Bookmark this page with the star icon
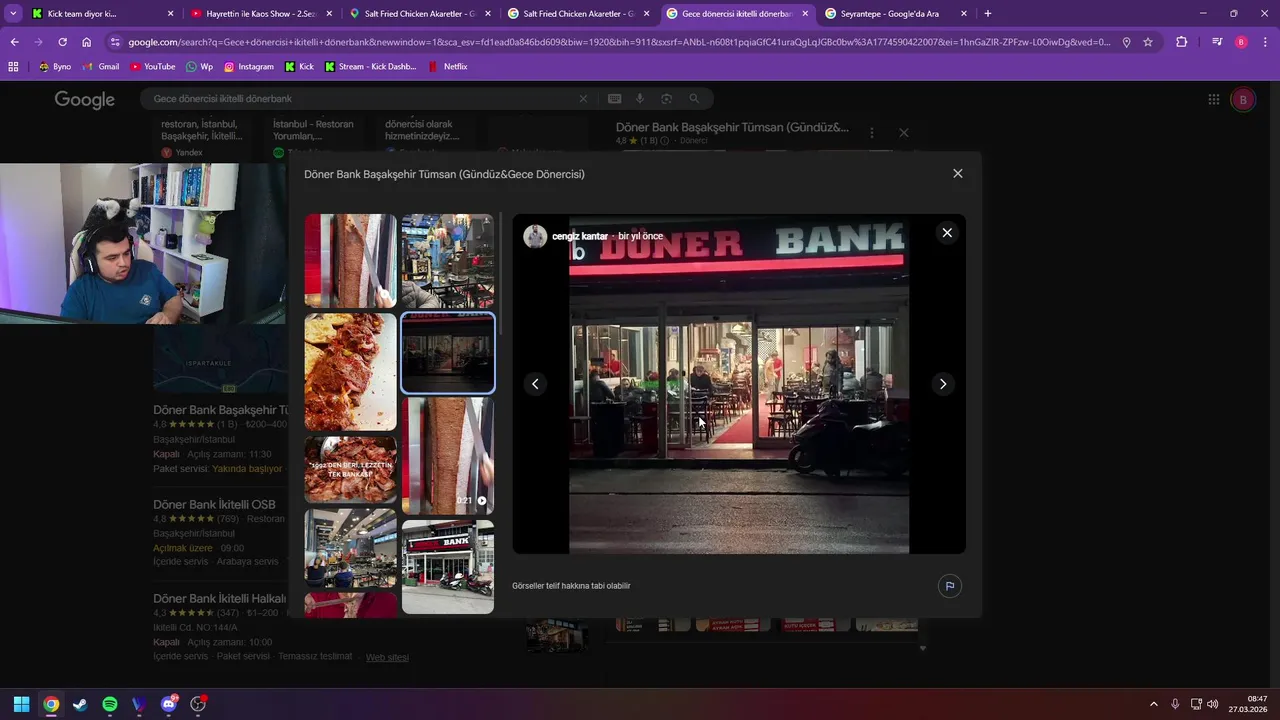This screenshot has height=720, width=1280. point(1148,42)
